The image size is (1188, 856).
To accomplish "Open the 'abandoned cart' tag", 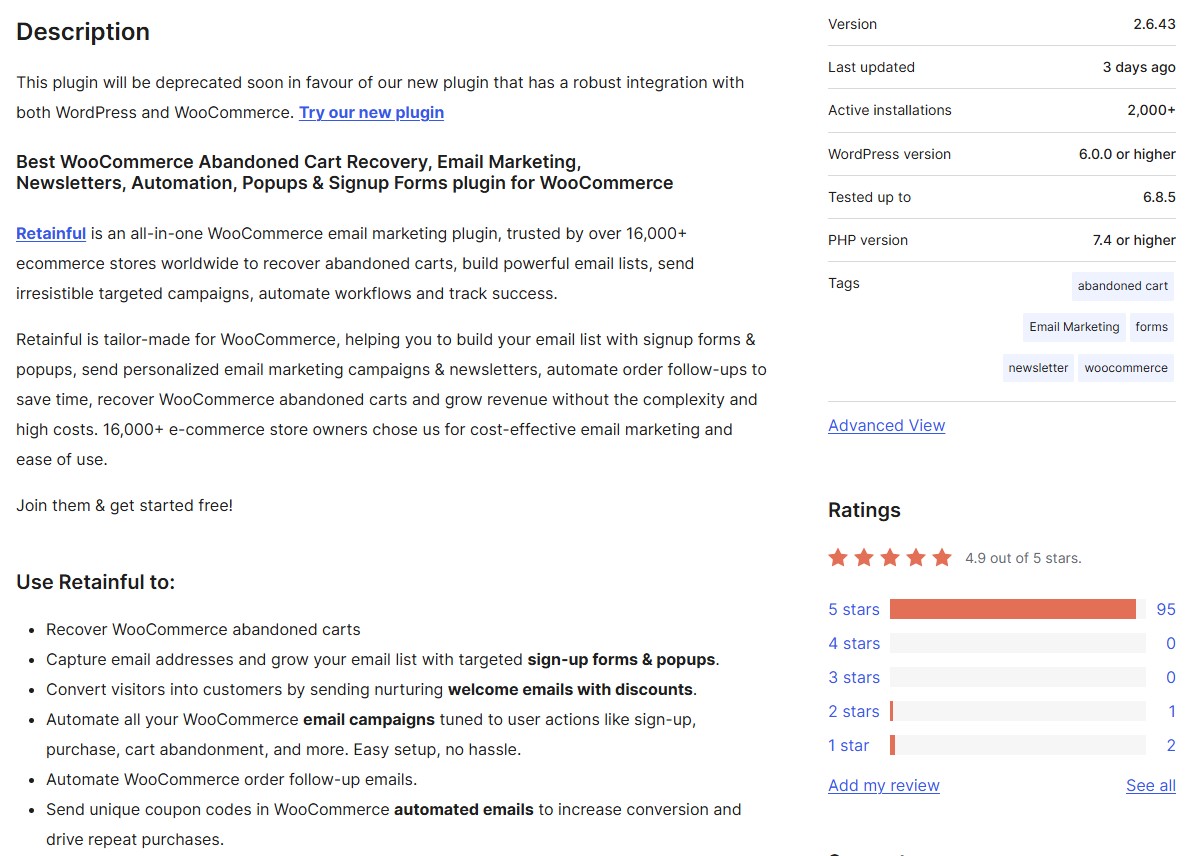I will pos(1122,286).
